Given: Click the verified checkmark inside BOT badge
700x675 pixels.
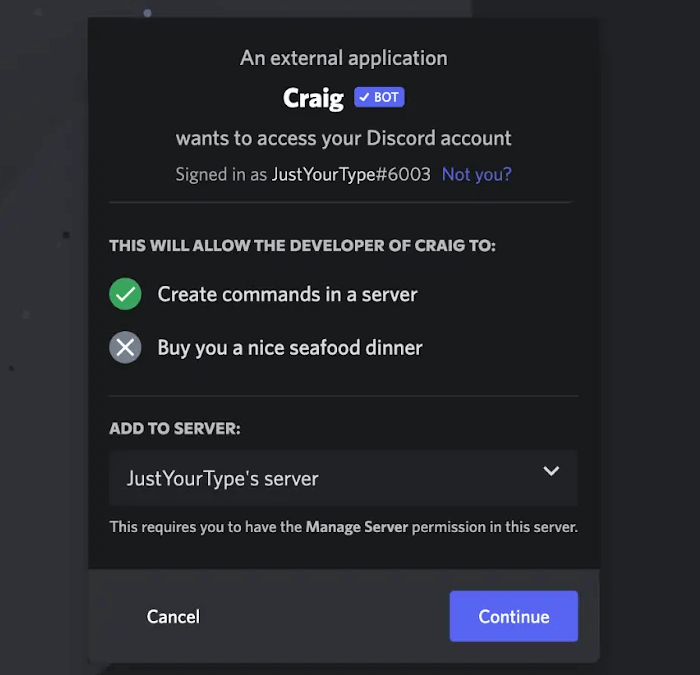Looking at the screenshot, I should pyautogui.click(x=364, y=98).
